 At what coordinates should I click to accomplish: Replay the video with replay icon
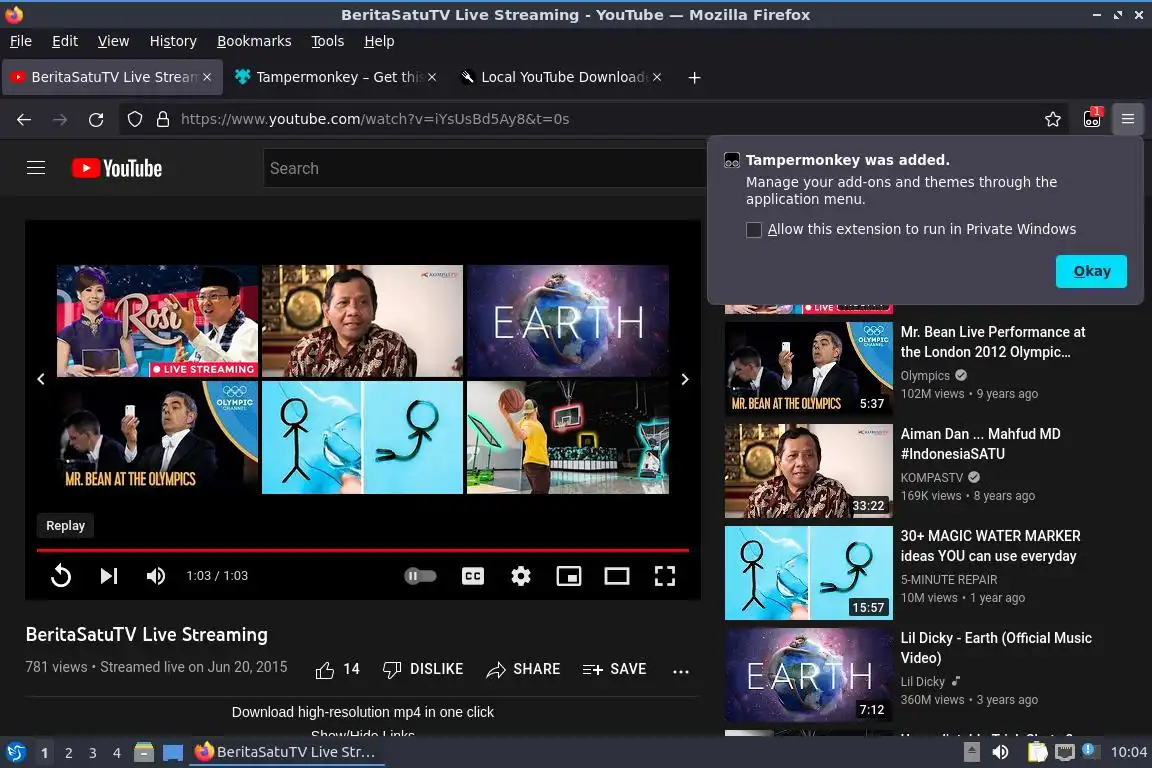pyautogui.click(x=61, y=575)
